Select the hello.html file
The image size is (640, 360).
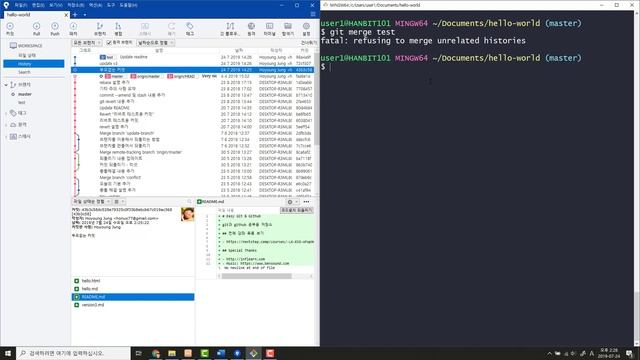click(x=133, y=281)
